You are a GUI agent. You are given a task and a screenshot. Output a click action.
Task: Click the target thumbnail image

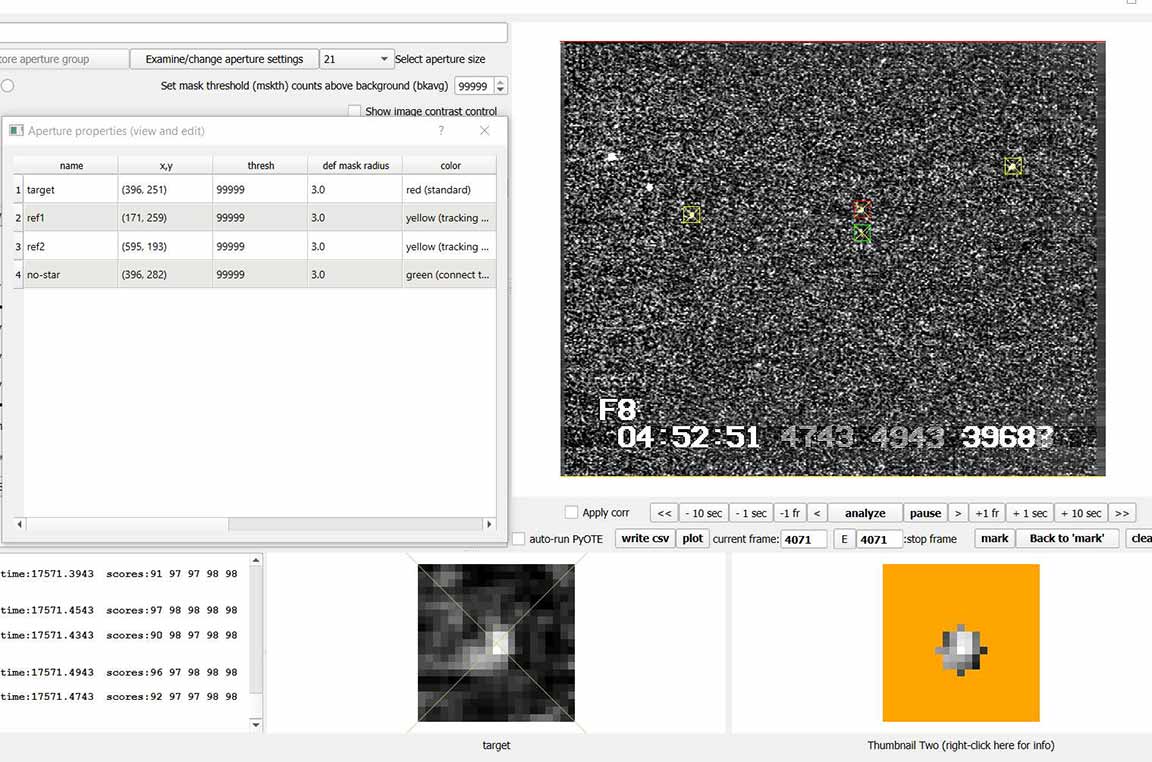(x=496, y=643)
